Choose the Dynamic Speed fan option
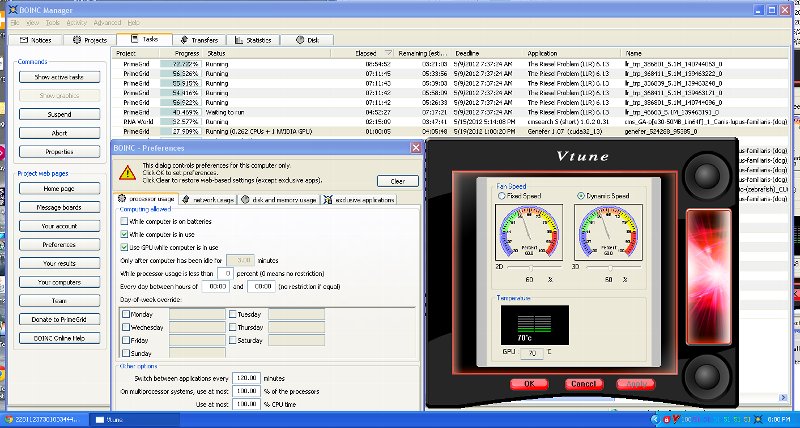 [x=581, y=196]
